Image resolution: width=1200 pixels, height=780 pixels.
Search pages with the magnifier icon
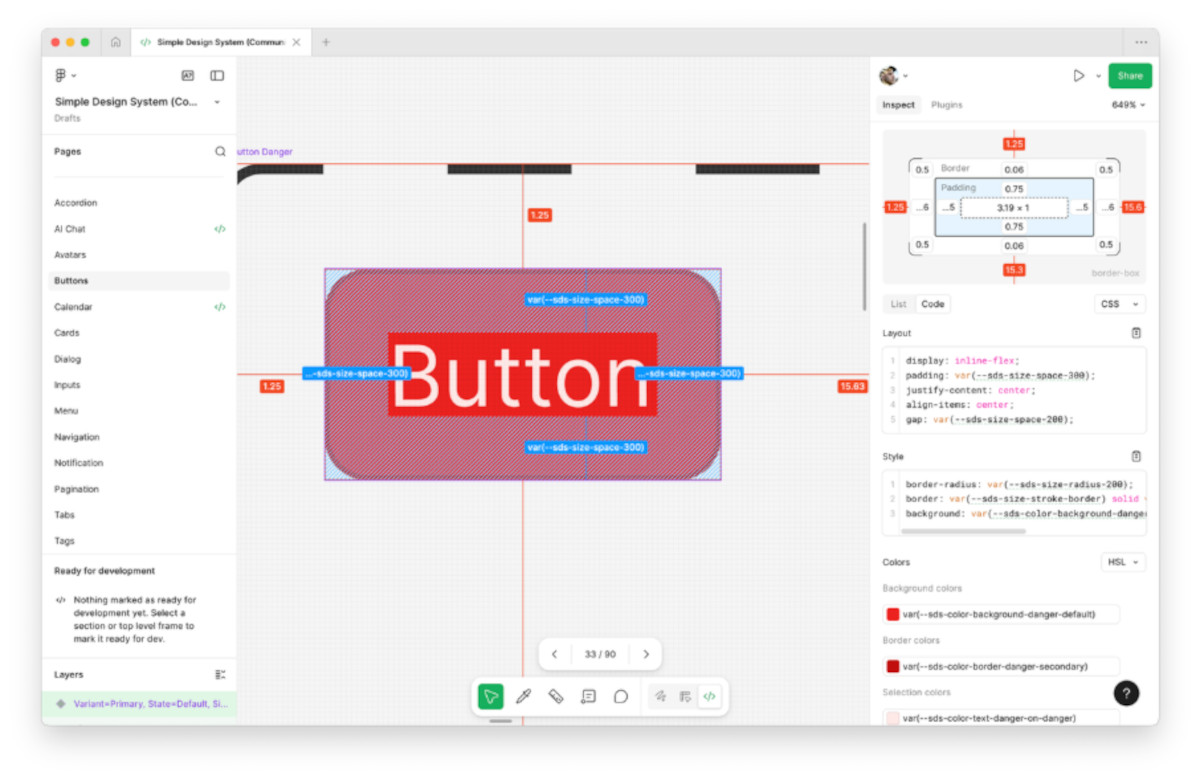pos(220,152)
